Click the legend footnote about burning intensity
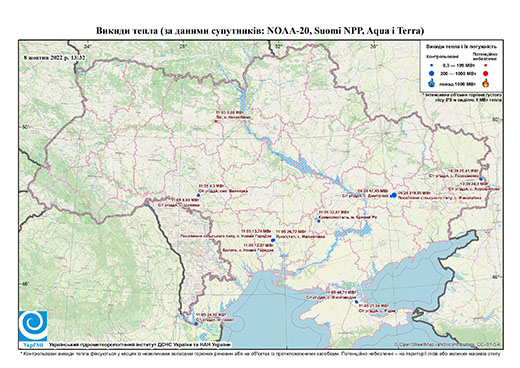 tap(462, 97)
